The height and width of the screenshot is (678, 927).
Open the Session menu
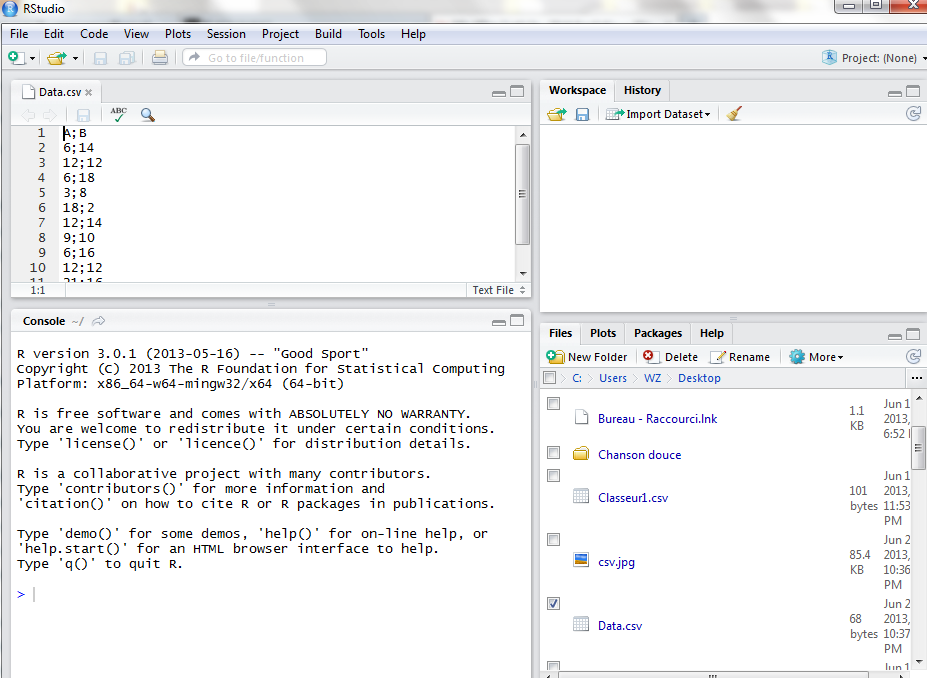point(226,34)
